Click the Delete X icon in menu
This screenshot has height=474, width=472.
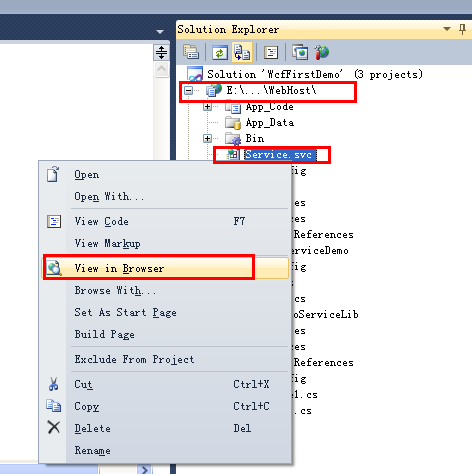tap(54, 427)
